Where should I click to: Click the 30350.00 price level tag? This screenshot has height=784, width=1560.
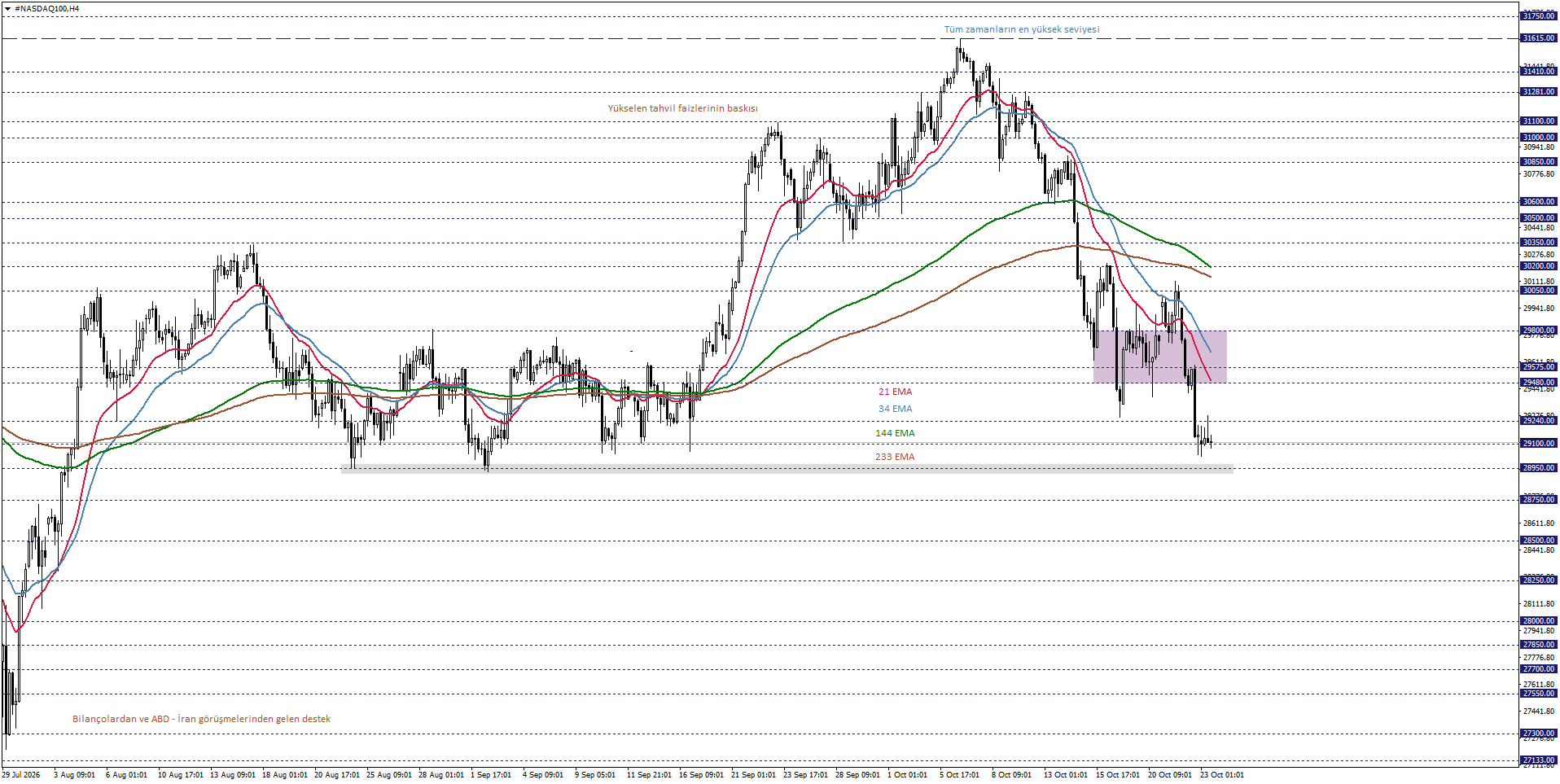(x=1539, y=243)
